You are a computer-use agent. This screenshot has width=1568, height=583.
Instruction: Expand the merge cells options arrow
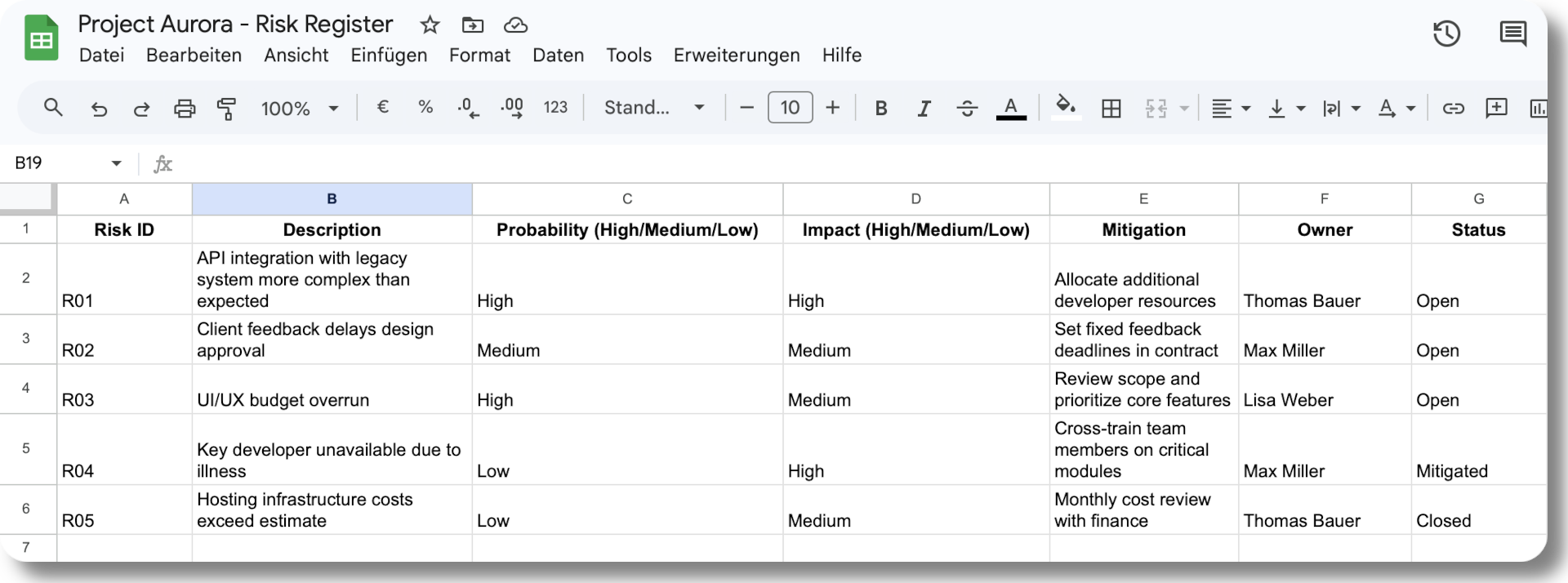1183,108
